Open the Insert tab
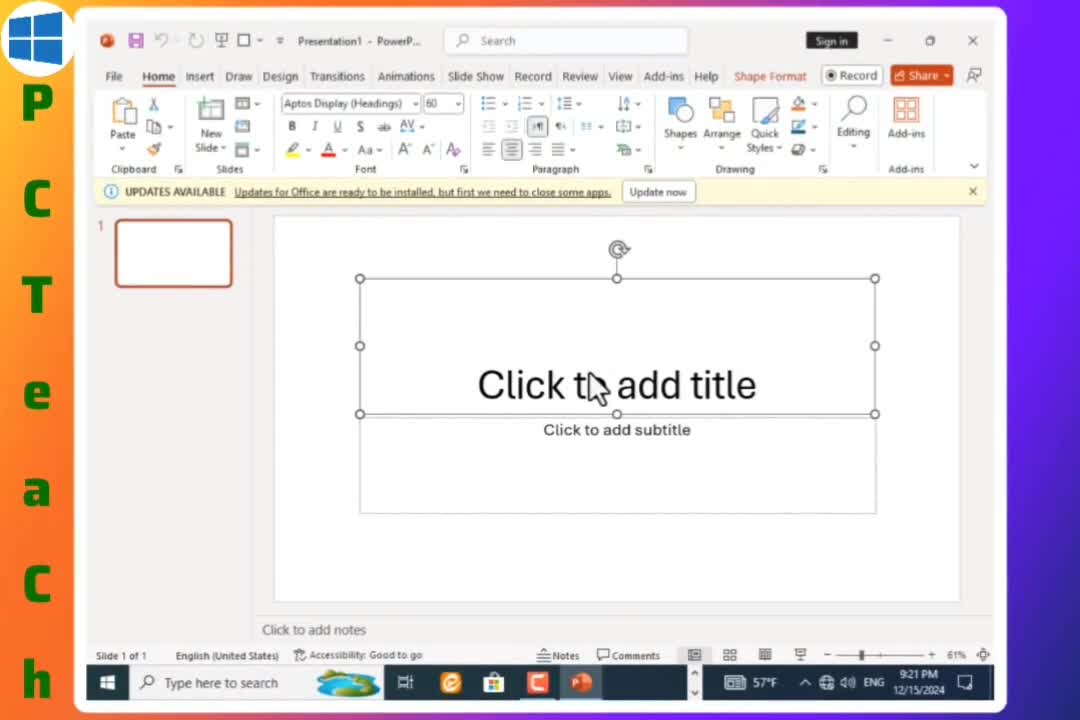Screen dimensions: 1080x720 pyautogui.click(x=200, y=76)
